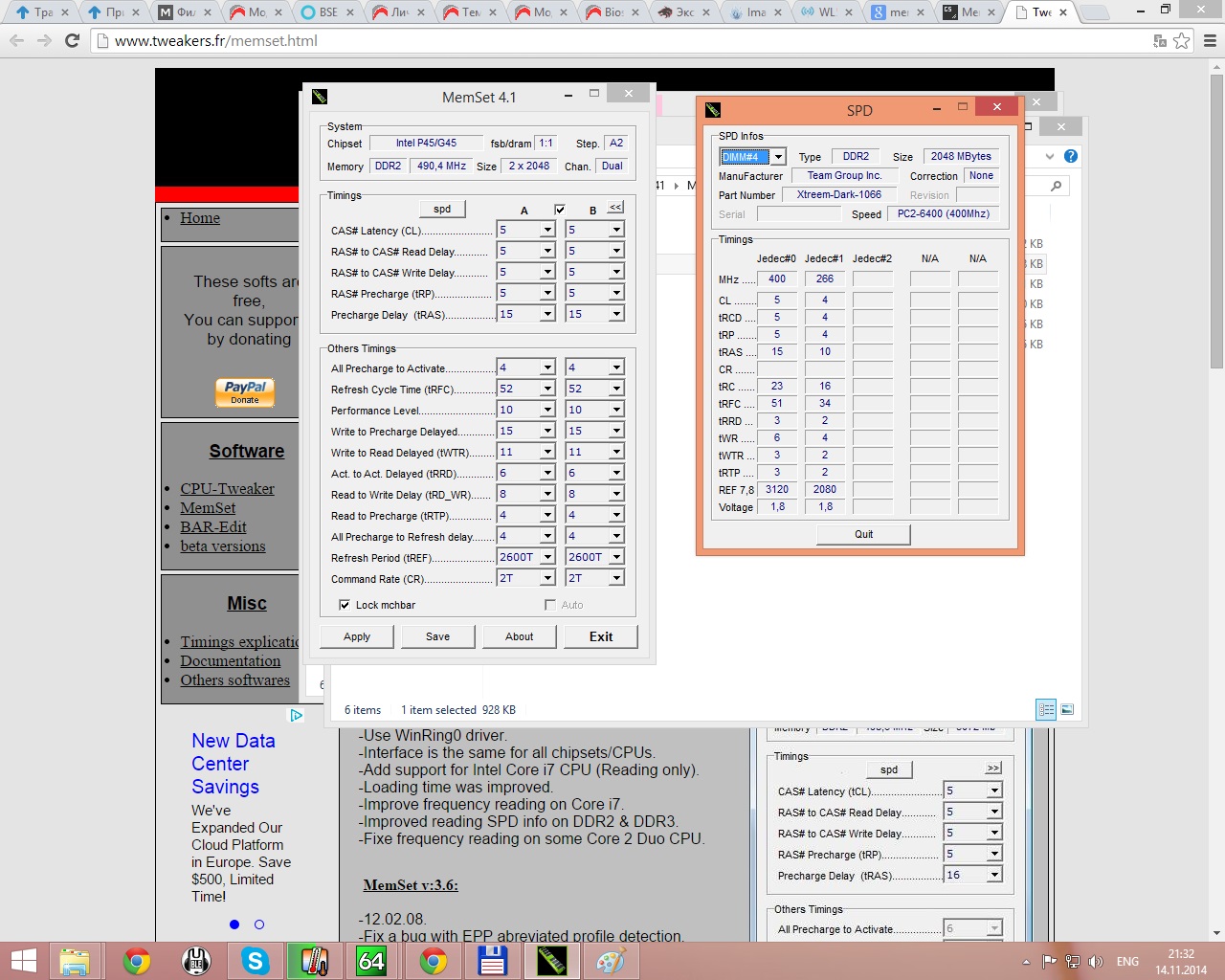Open the CPU-Tweaker software link
Screen dimensions: 1225x980
(x=227, y=489)
